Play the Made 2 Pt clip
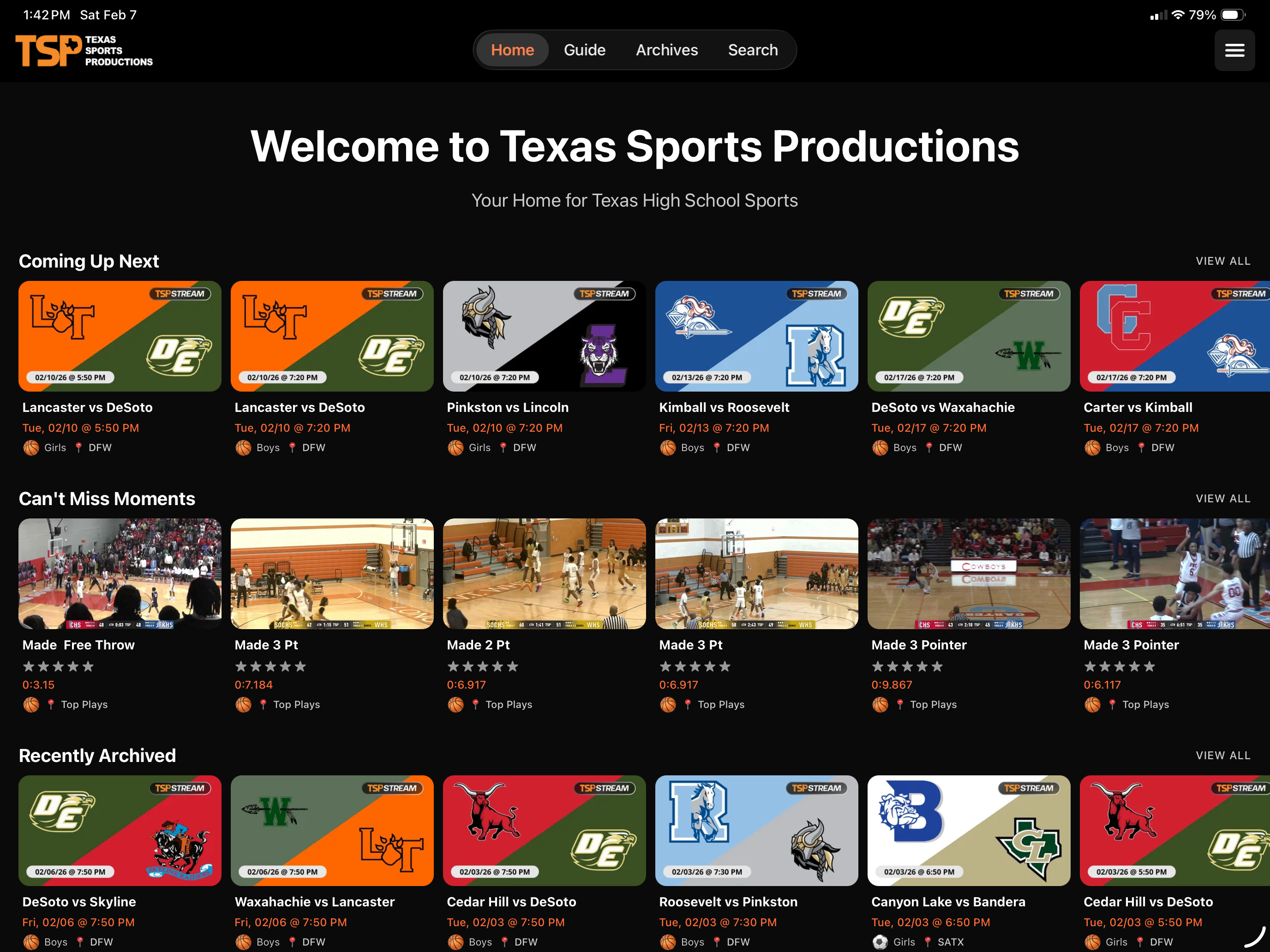This screenshot has height=952, width=1270. (544, 574)
